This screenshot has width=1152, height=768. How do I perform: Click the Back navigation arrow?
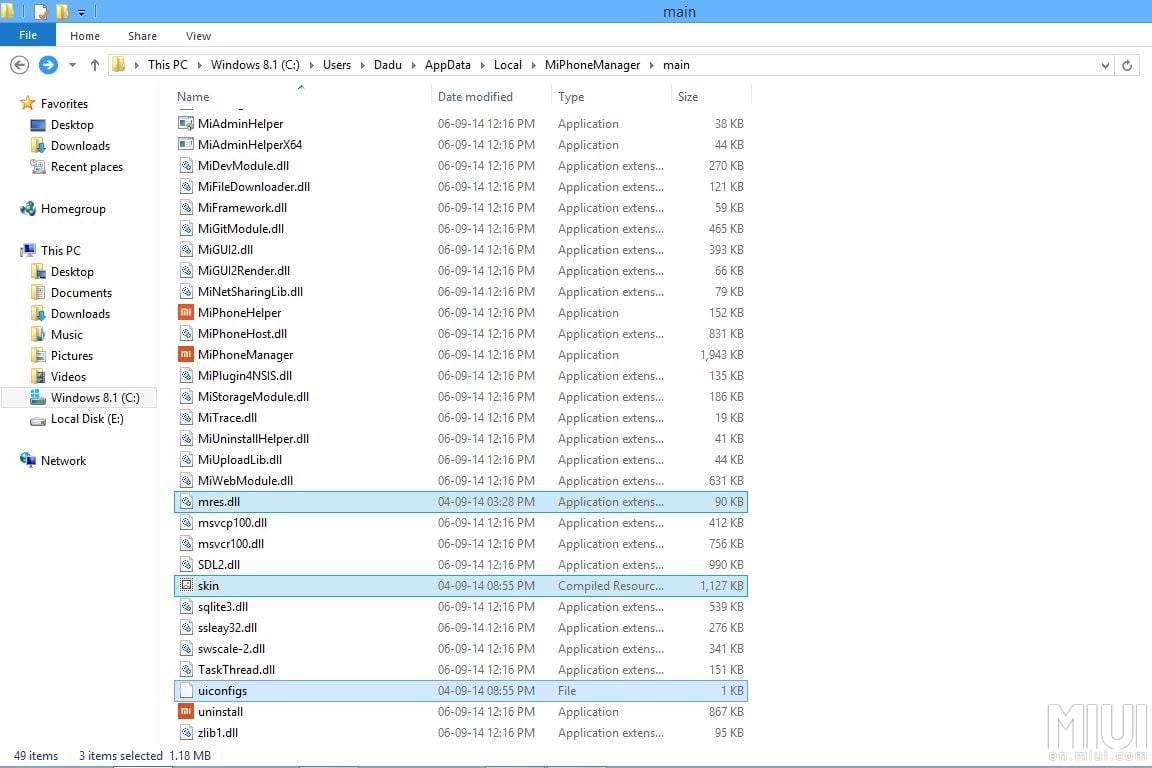point(20,65)
